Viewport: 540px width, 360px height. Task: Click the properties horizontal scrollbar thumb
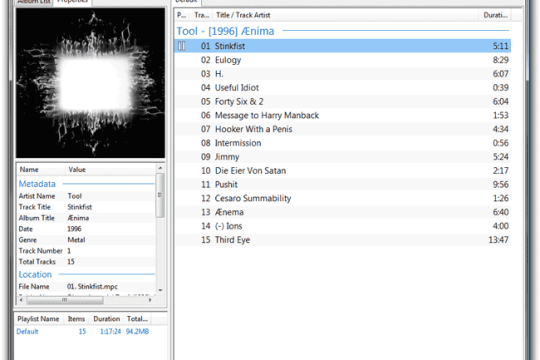(65, 300)
